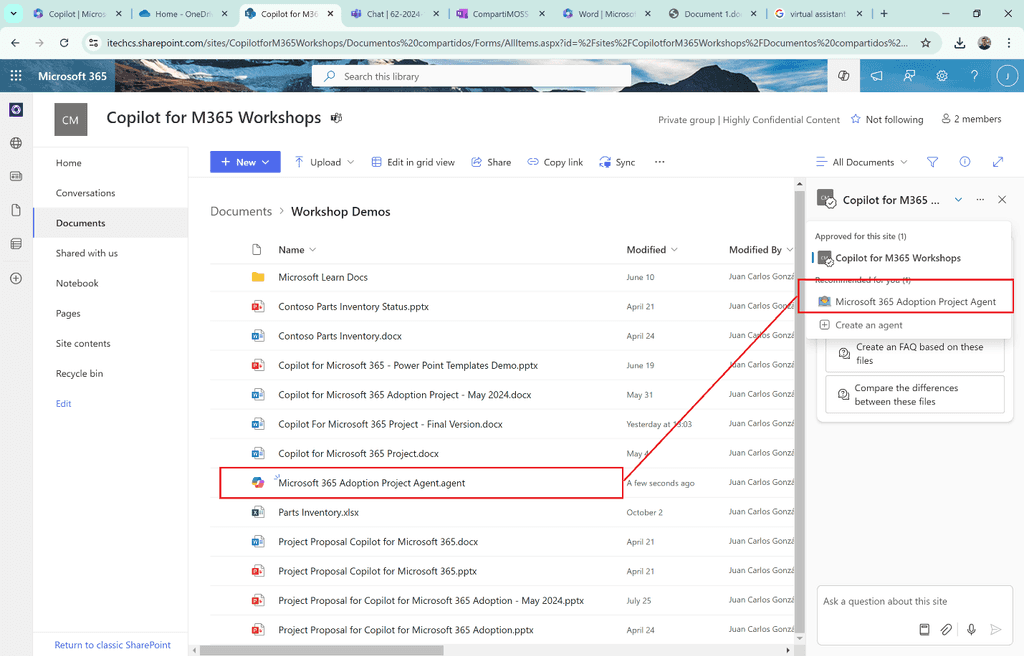
Task: Toggle Not following star for this site
Action: click(x=856, y=119)
